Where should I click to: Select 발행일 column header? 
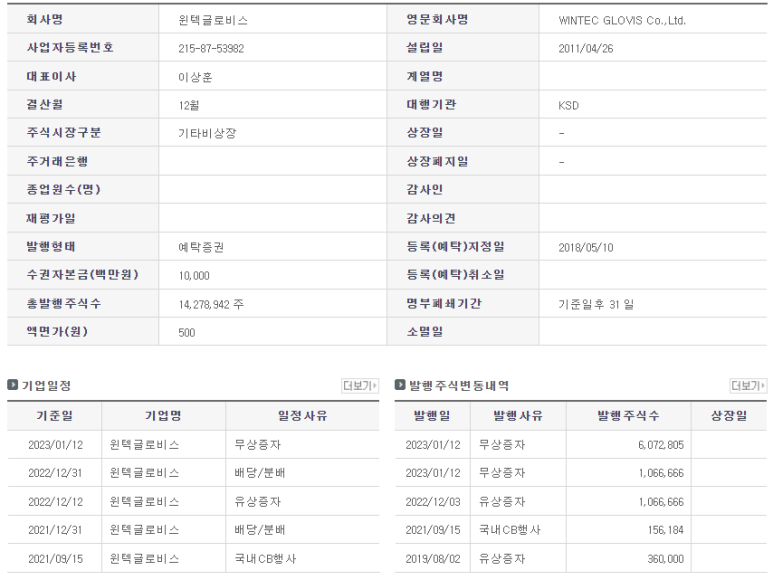click(x=432, y=416)
